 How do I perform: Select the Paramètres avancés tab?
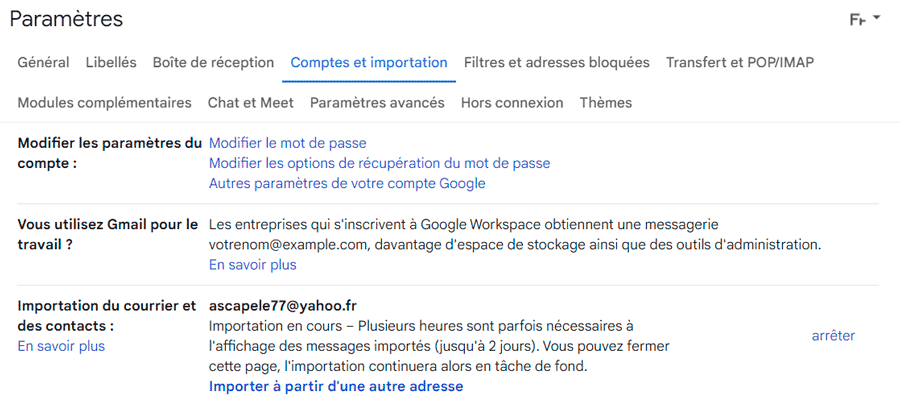pyautogui.click(x=377, y=103)
